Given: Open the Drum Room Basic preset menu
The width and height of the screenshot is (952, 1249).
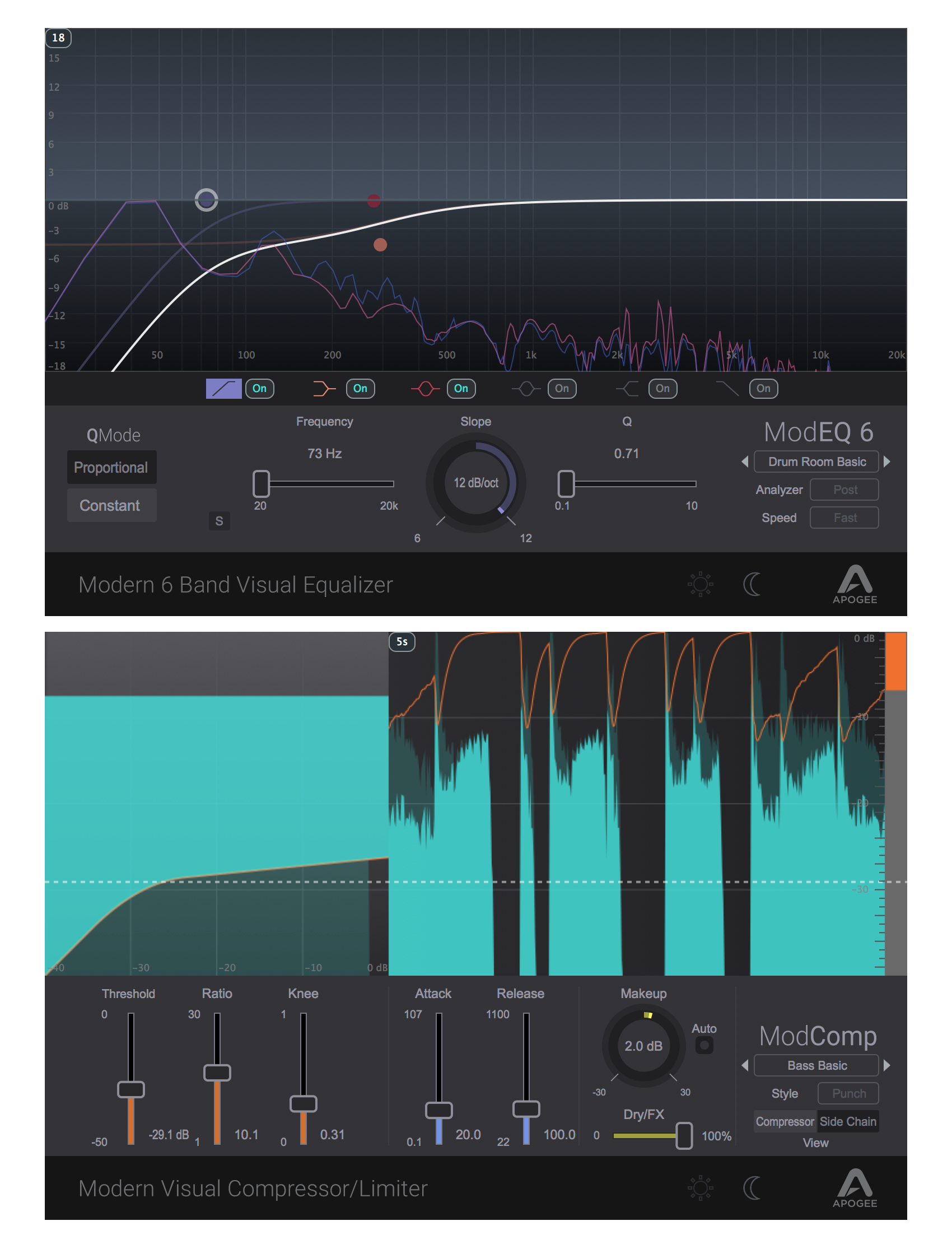Looking at the screenshot, I should point(816,462).
